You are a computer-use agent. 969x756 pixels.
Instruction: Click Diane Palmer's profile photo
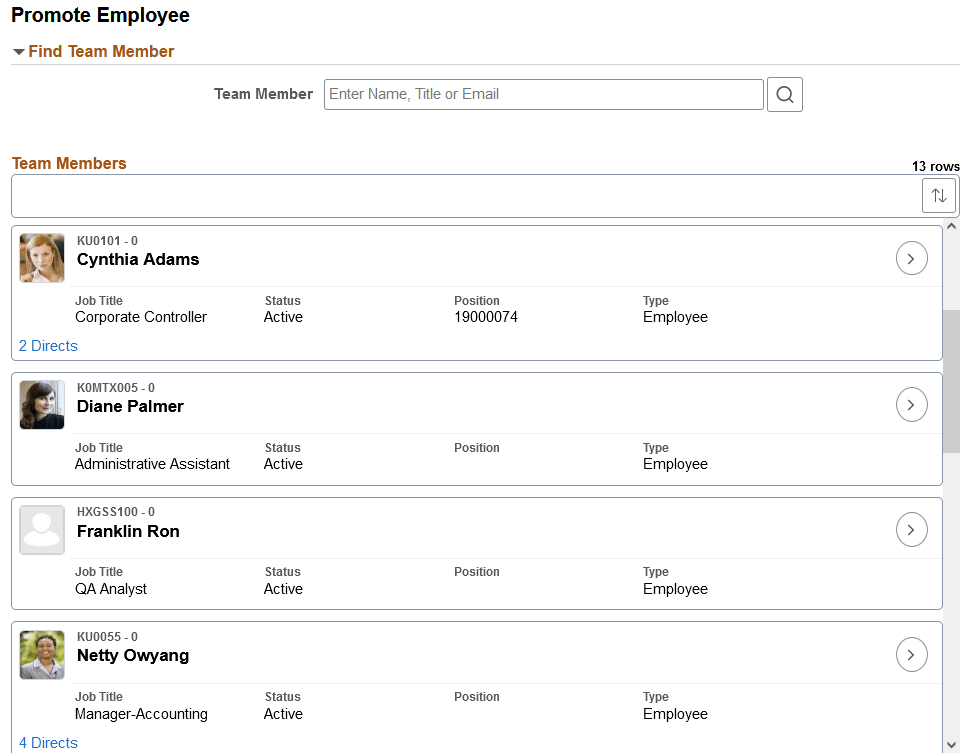(41, 404)
